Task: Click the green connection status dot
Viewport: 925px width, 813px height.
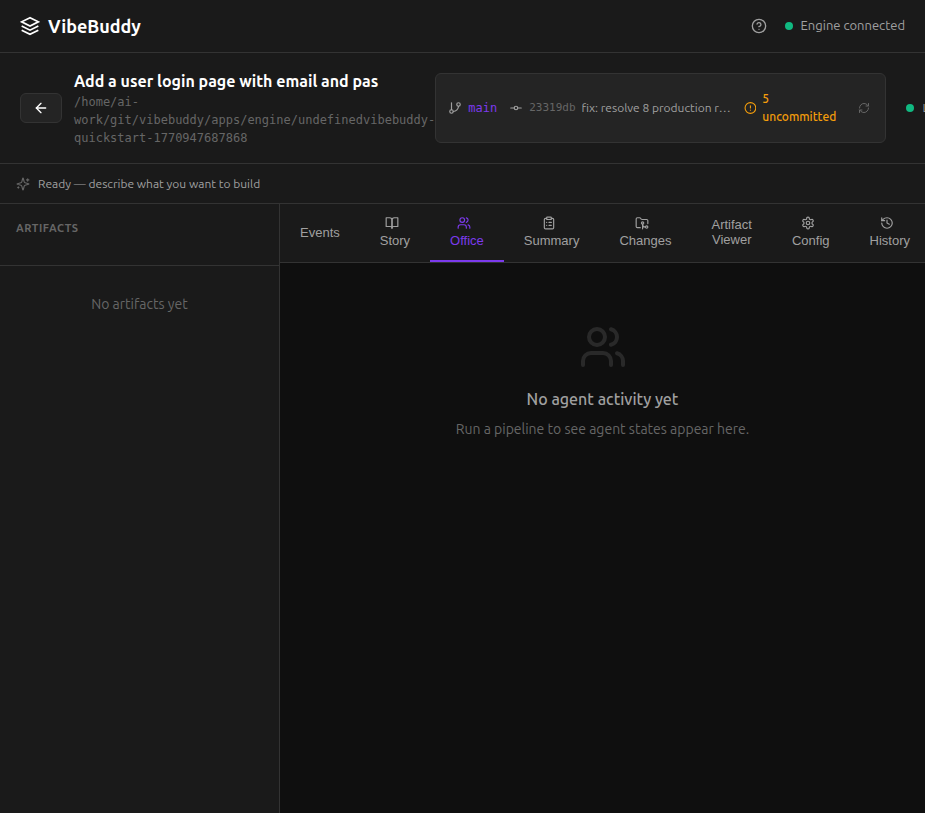Action: click(789, 25)
